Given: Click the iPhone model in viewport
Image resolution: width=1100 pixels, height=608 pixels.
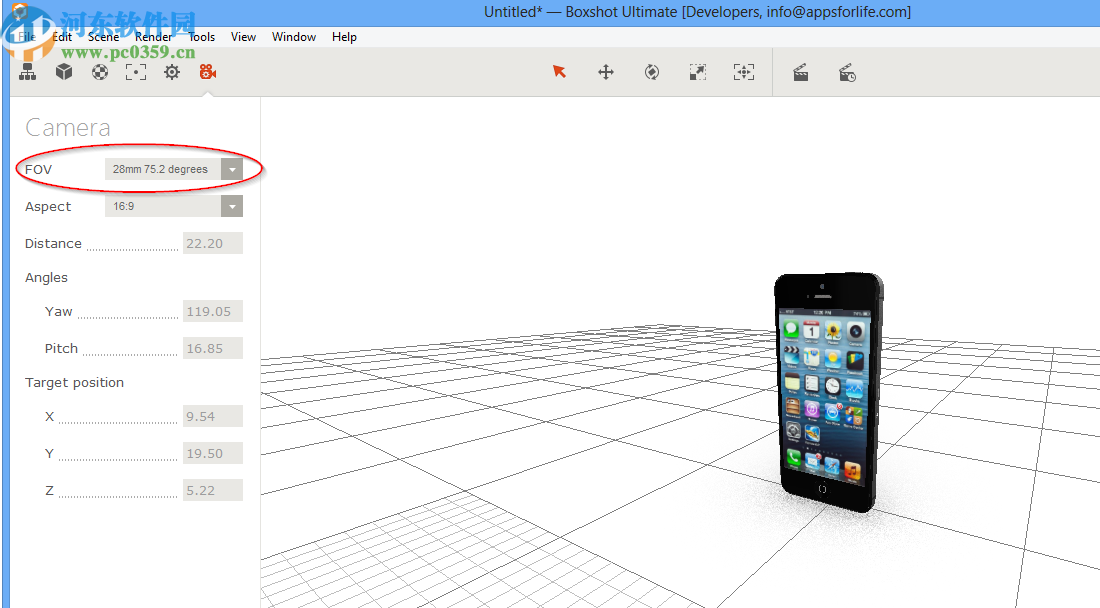Looking at the screenshot, I should pyautogui.click(x=825, y=390).
